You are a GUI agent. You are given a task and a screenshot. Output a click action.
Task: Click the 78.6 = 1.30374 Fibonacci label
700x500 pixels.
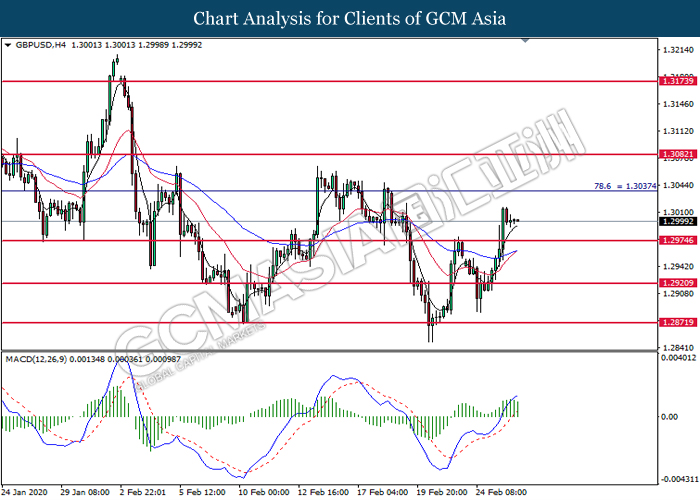(625, 186)
